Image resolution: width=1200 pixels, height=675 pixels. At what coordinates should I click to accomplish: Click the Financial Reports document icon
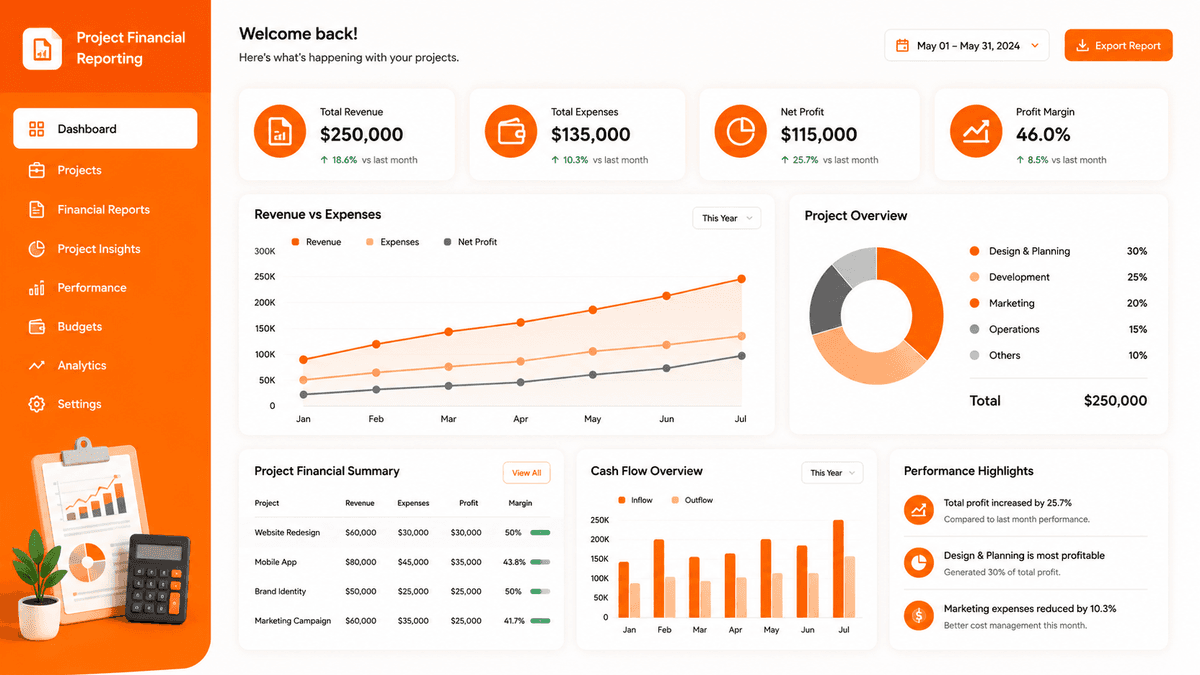pyautogui.click(x=37, y=209)
